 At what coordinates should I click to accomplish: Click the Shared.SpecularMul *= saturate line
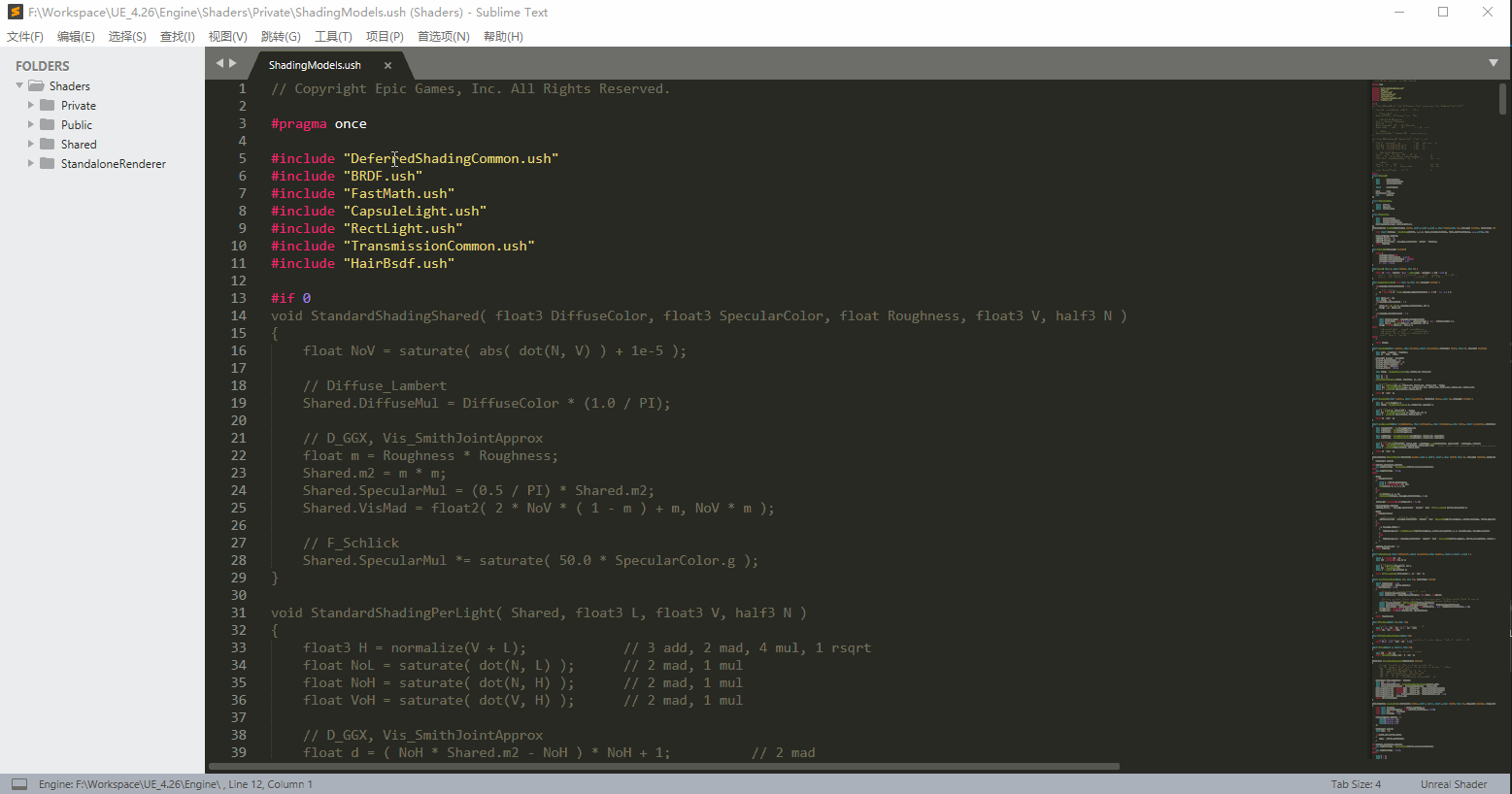point(531,560)
